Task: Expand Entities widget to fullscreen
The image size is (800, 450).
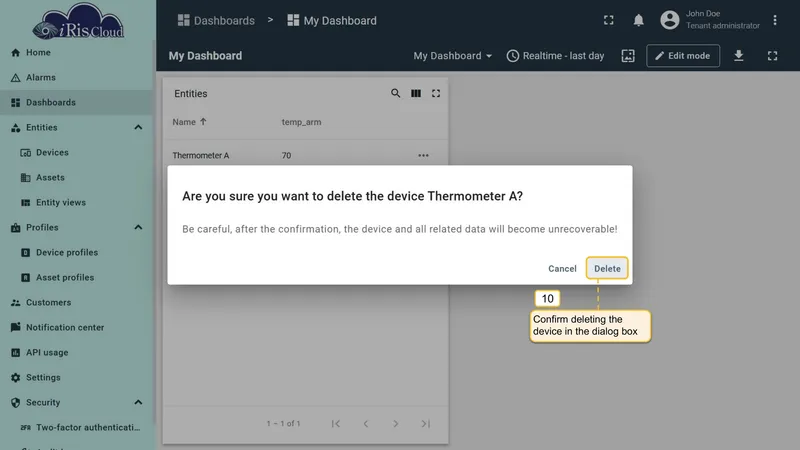Action: point(436,93)
